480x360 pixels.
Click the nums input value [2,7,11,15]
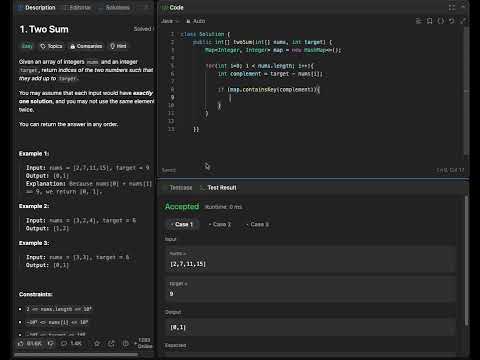(x=188, y=264)
